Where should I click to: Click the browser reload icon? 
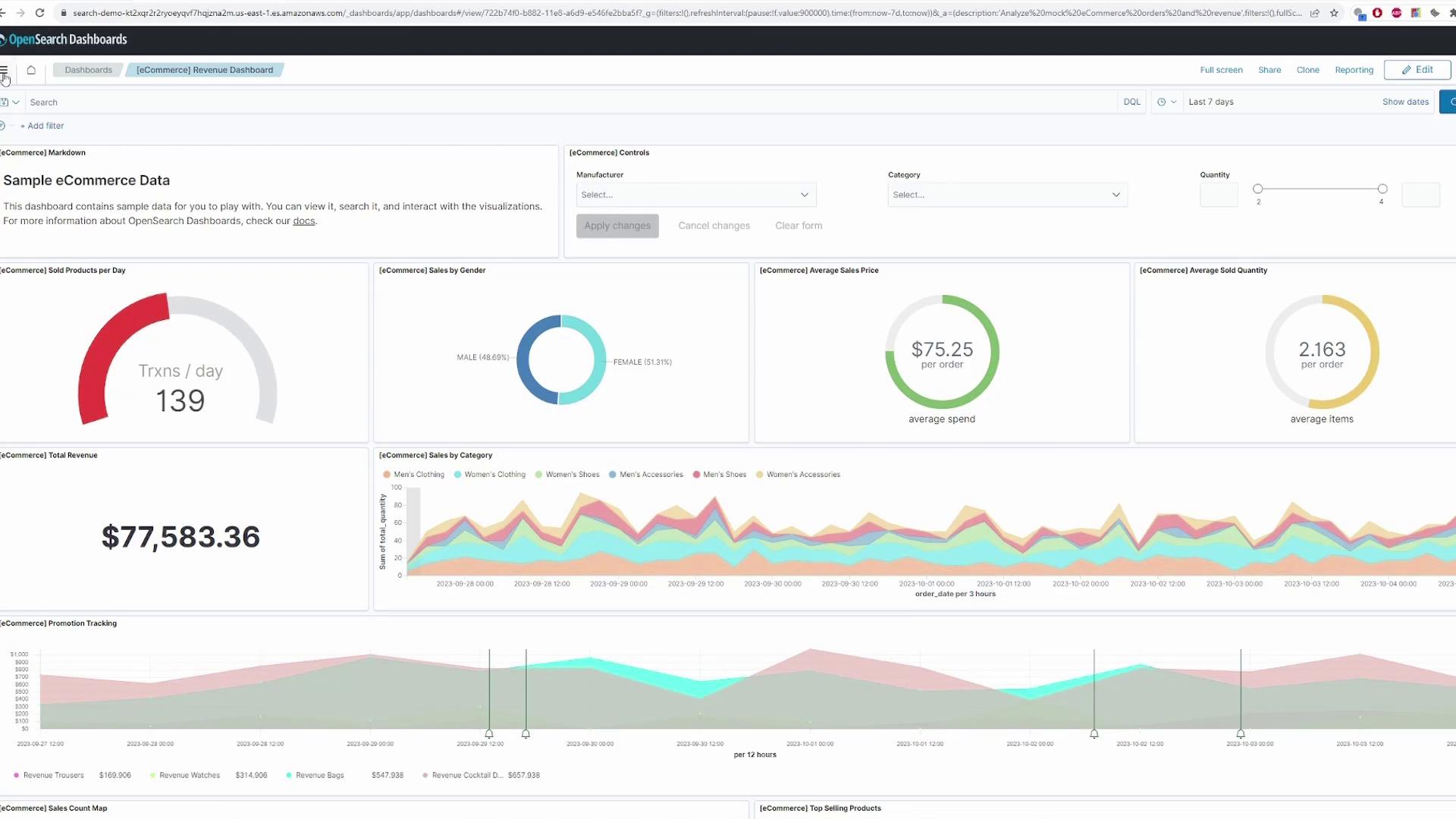(x=39, y=13)
